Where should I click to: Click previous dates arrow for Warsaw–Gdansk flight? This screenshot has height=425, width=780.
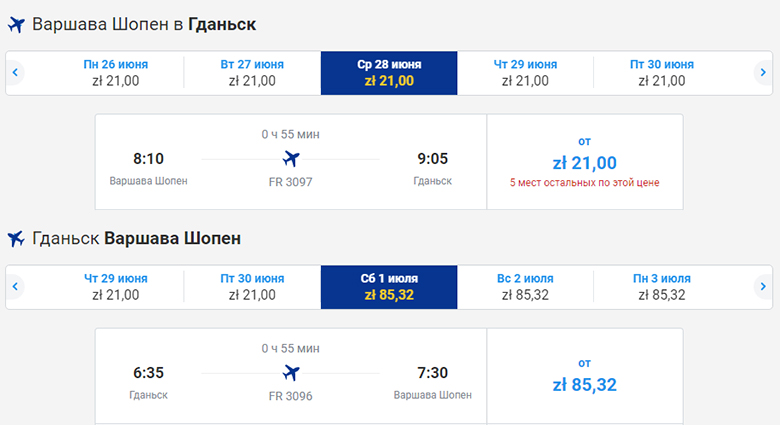pos(16,73)
